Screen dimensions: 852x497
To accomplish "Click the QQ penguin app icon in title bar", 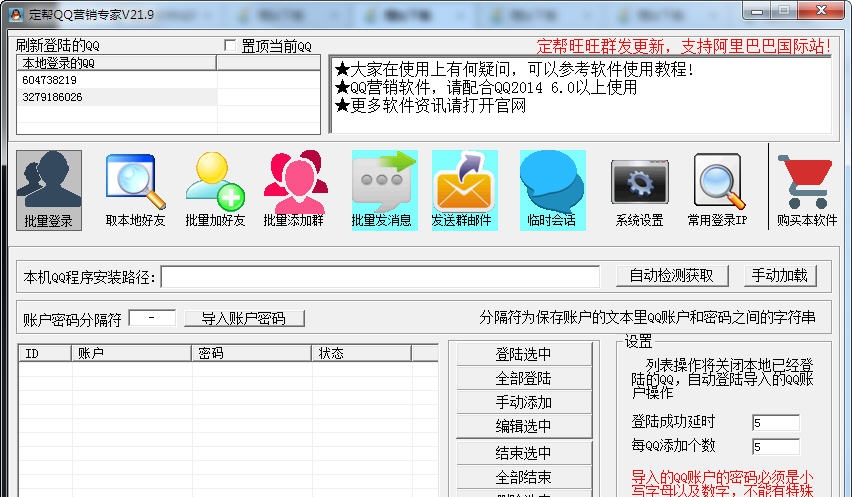I will click(x=16, y=14).
